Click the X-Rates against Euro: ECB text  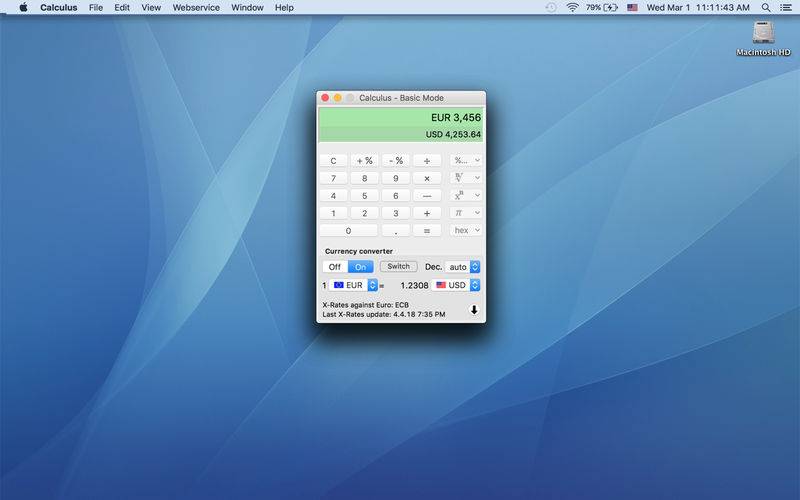point(365,305)
